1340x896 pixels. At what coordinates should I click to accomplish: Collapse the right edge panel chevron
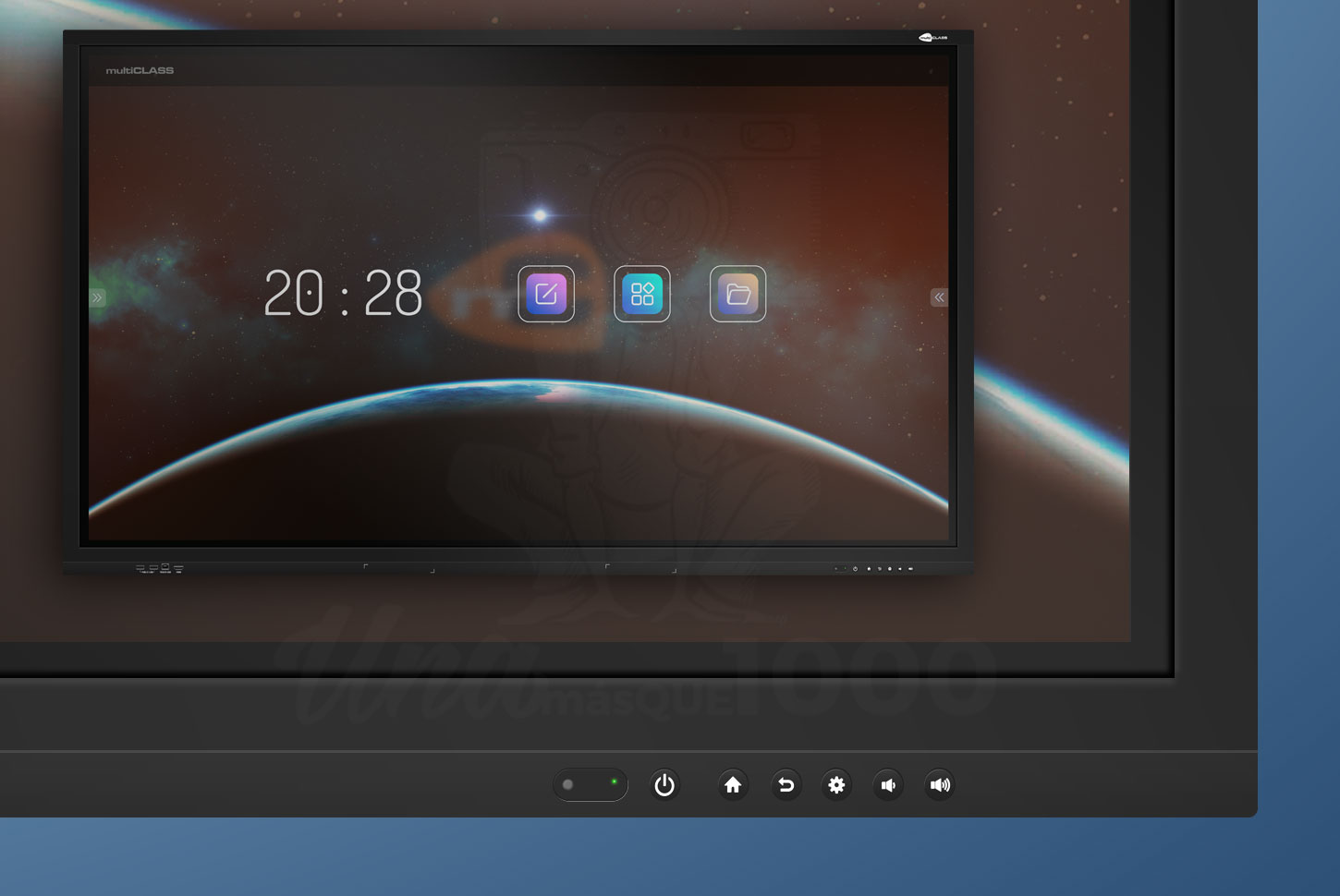point(938,297)
